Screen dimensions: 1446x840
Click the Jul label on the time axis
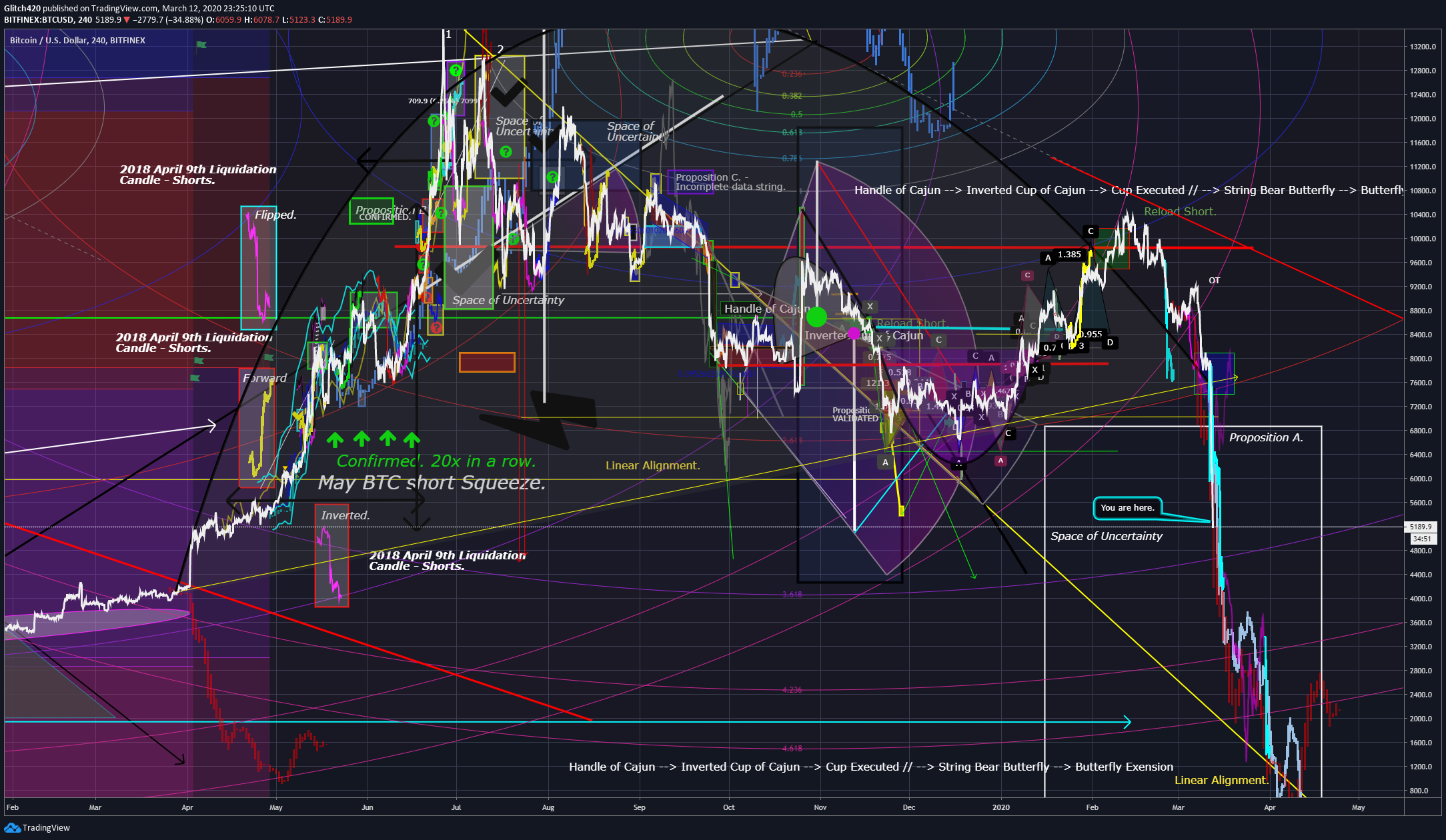456,807
